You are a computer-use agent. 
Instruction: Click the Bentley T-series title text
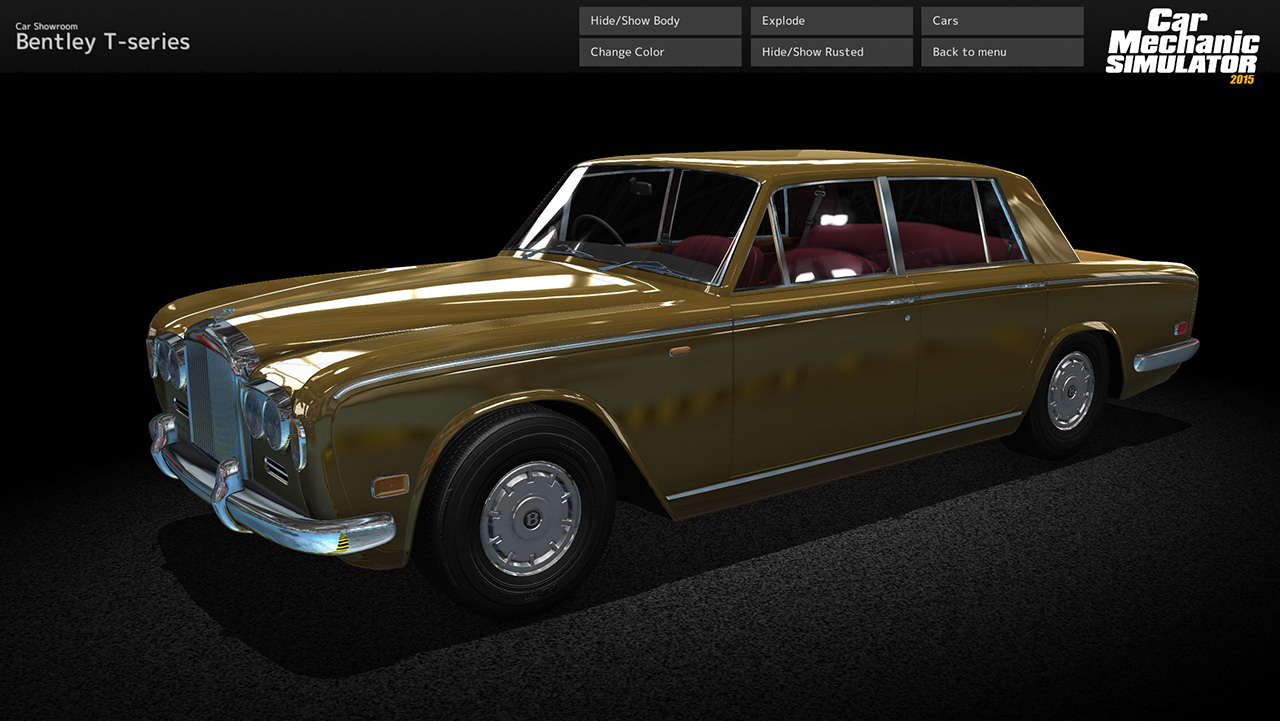[101, 42]
